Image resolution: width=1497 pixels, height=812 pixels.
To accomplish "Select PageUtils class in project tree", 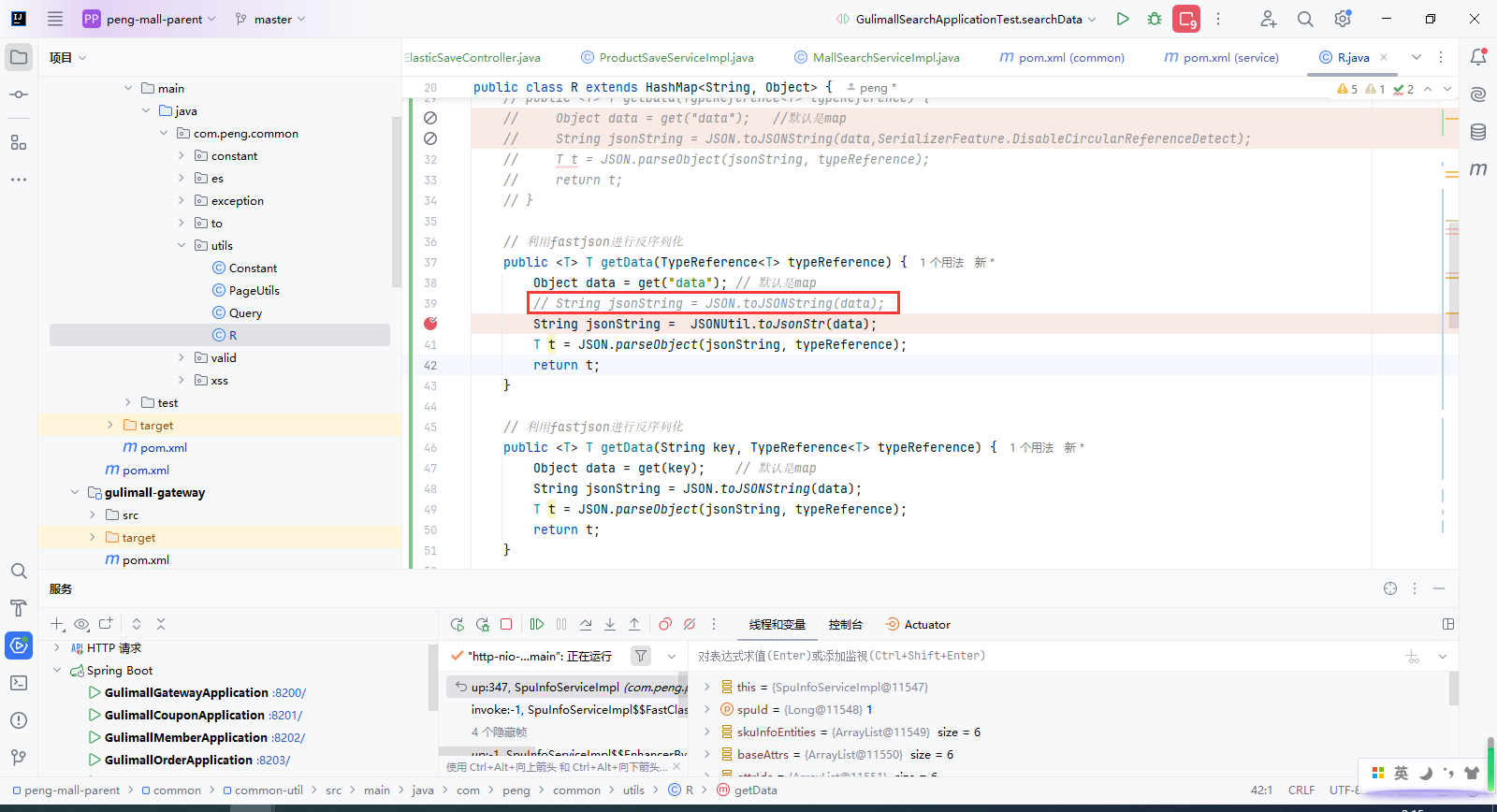I will point(254,290).
